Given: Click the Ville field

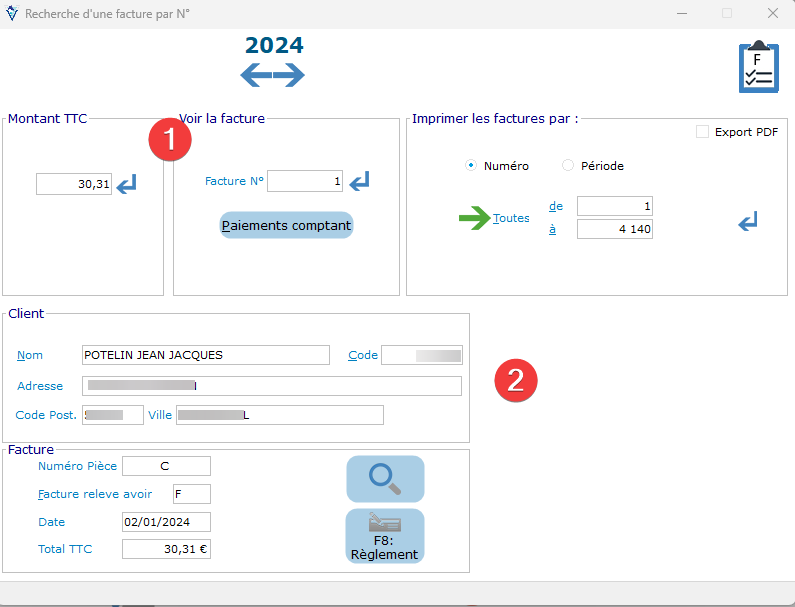Looking at the screenshot, I should click(x=280, y=415).
